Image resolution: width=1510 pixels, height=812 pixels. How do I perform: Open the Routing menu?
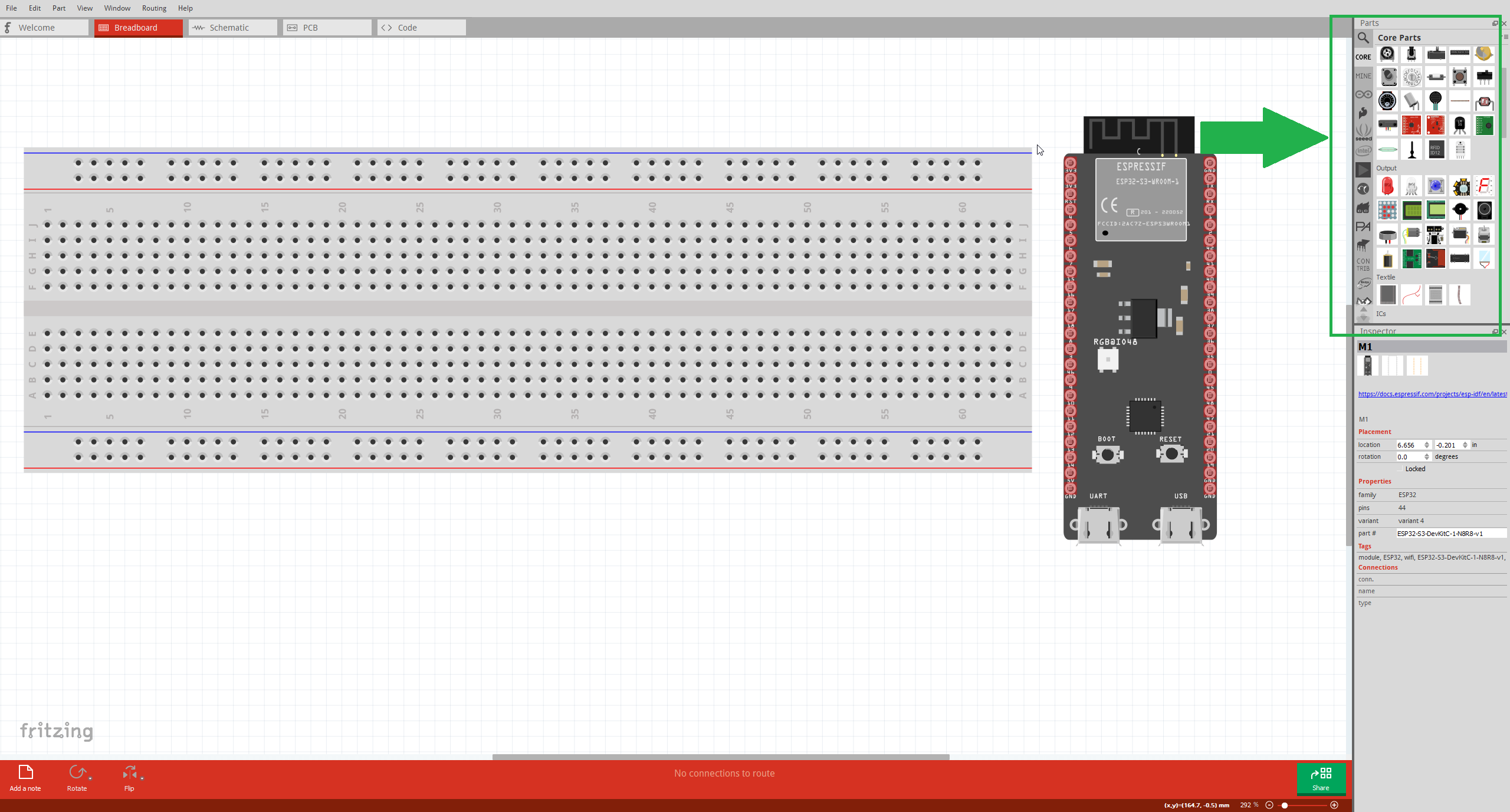(154, 8)
